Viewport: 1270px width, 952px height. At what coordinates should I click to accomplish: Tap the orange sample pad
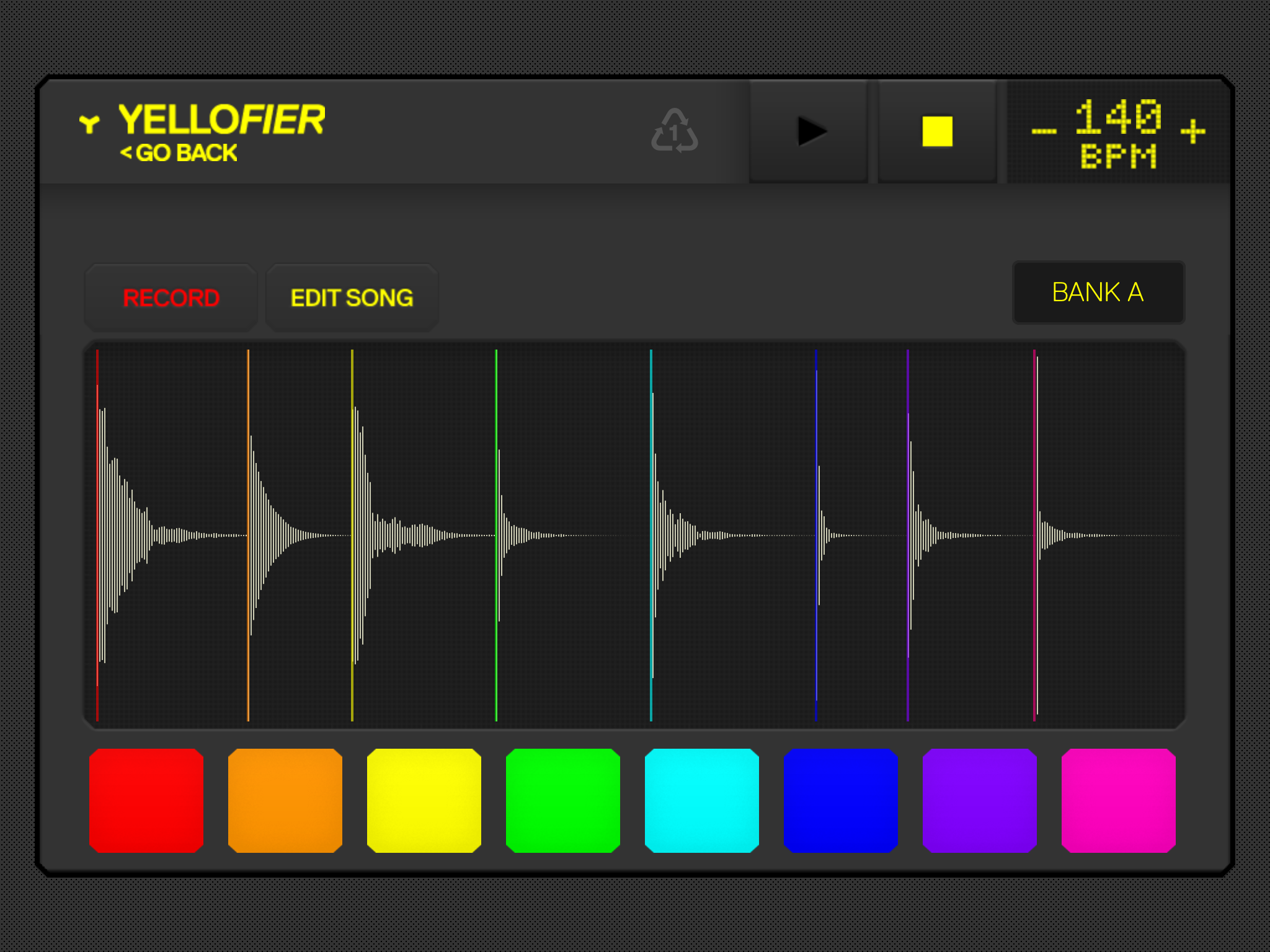pos(285,800)
